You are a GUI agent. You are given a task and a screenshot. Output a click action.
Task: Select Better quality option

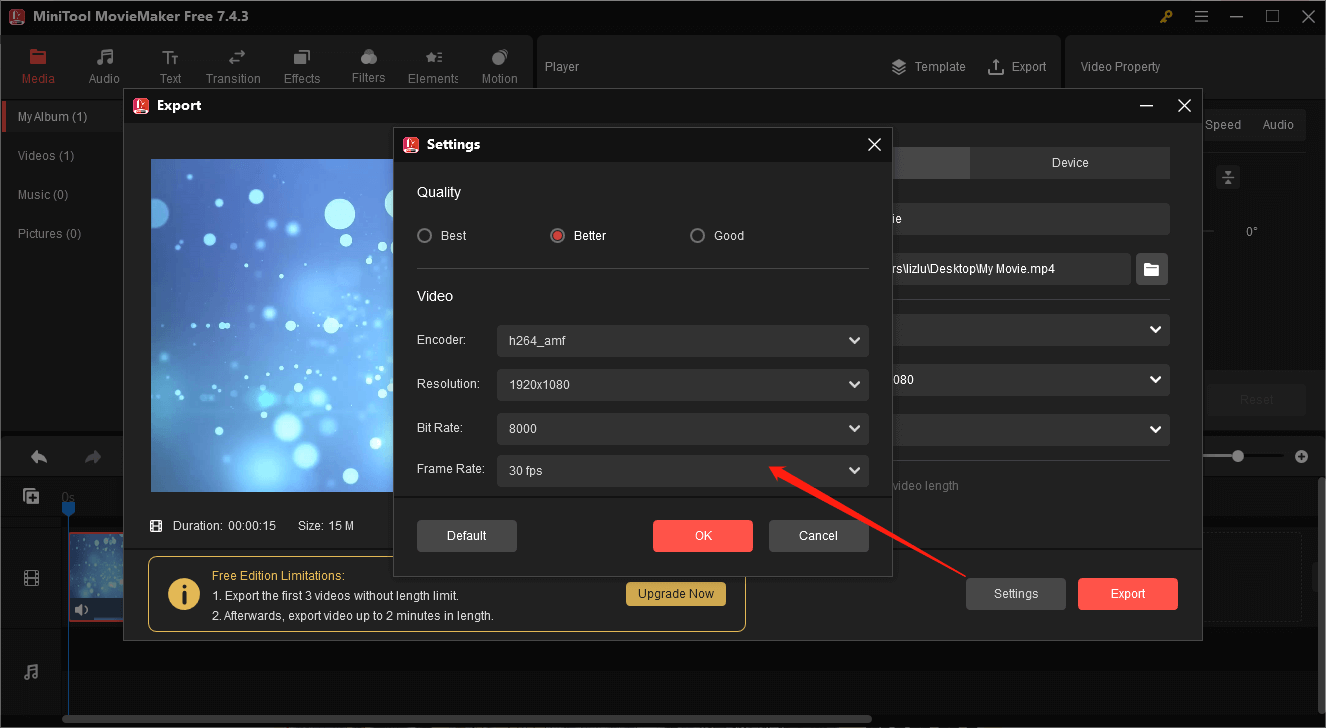(x=578, y=236)
